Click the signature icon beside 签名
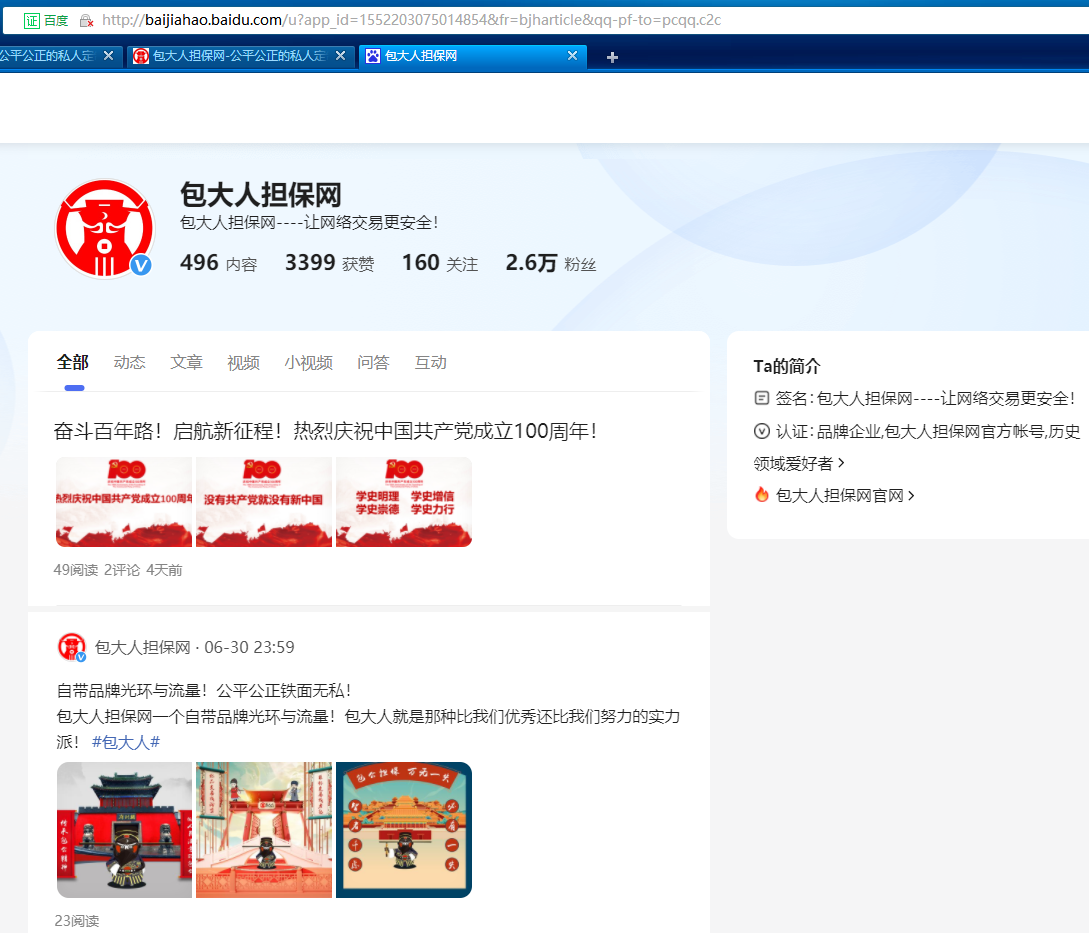The width and height of the screenshot is (1089, 933). tap(761, 398)
